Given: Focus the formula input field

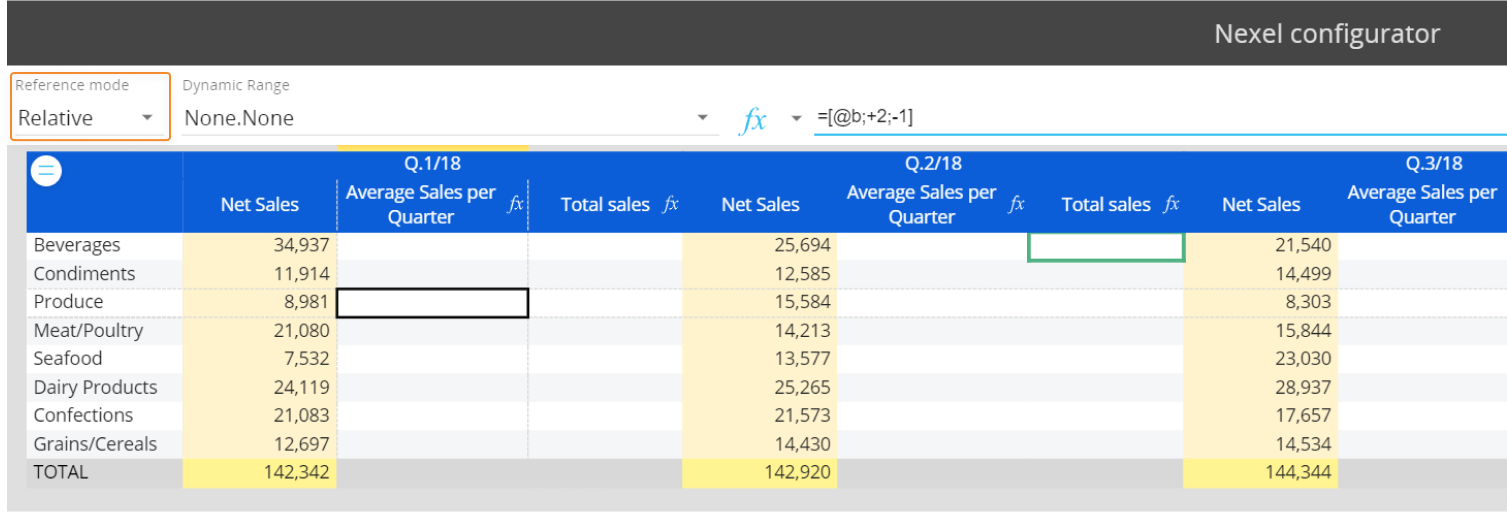Looking at the screenshot, I should 1150,117.
